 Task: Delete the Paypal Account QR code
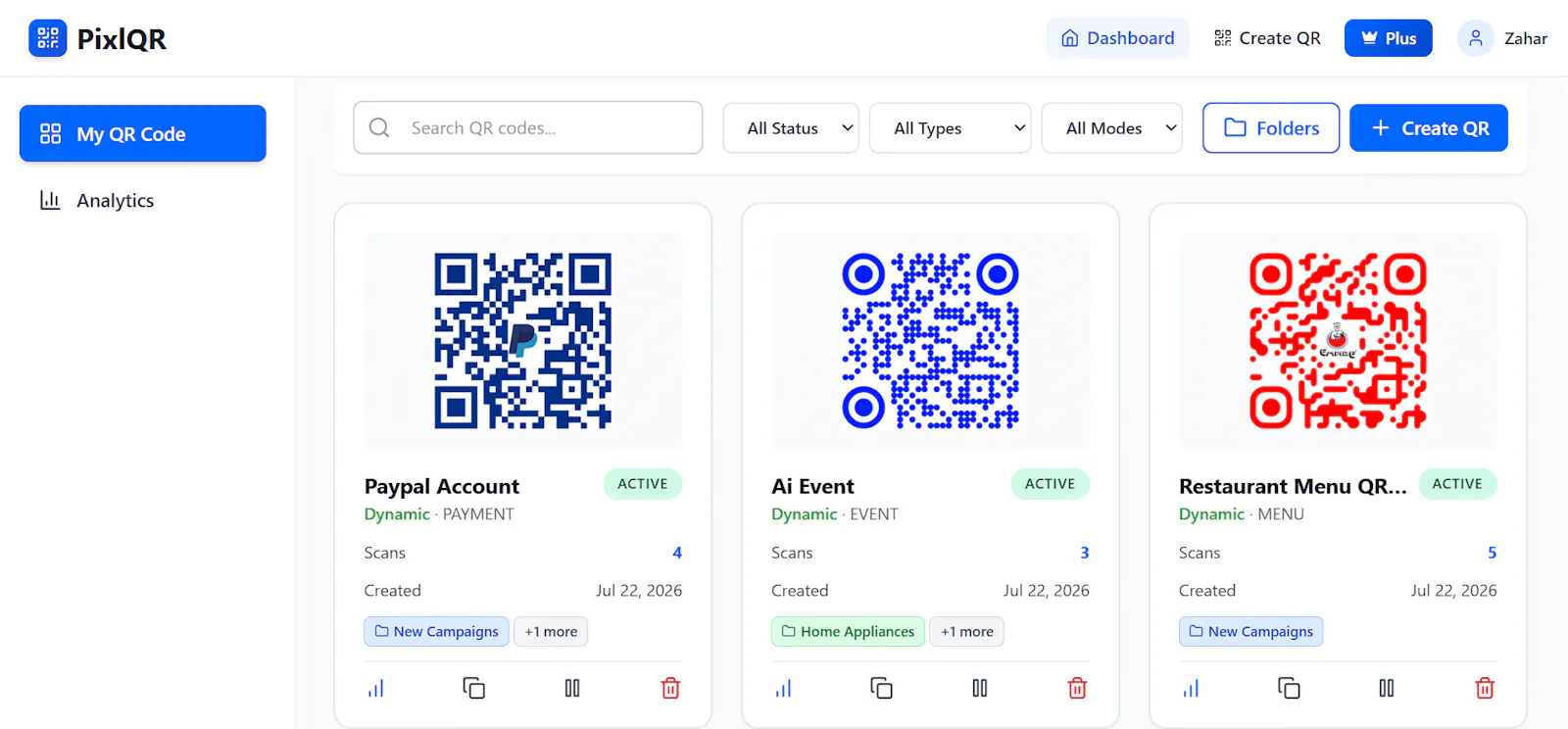click(x=670, y=688)
